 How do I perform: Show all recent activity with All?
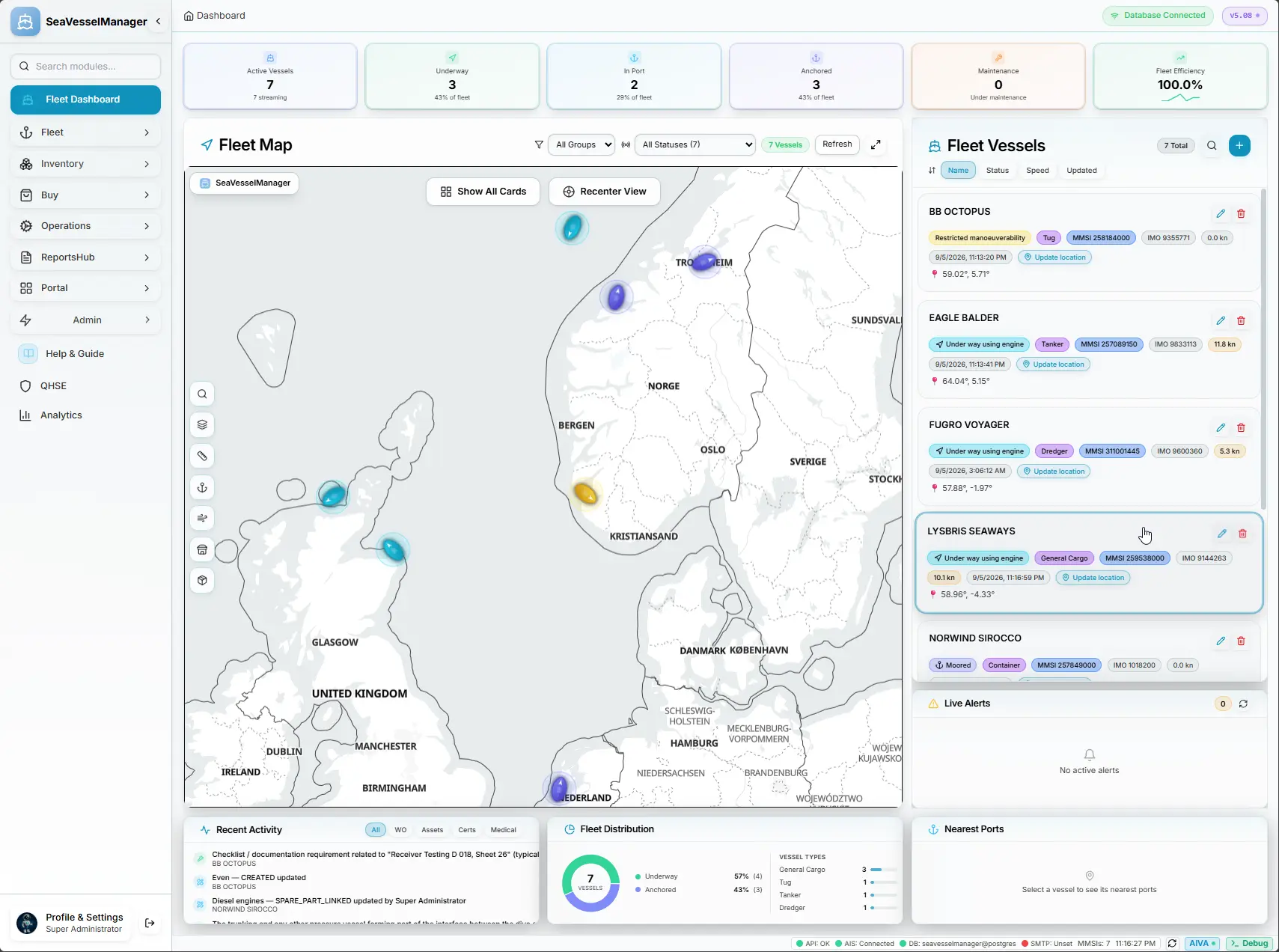(x=376, y=829)
